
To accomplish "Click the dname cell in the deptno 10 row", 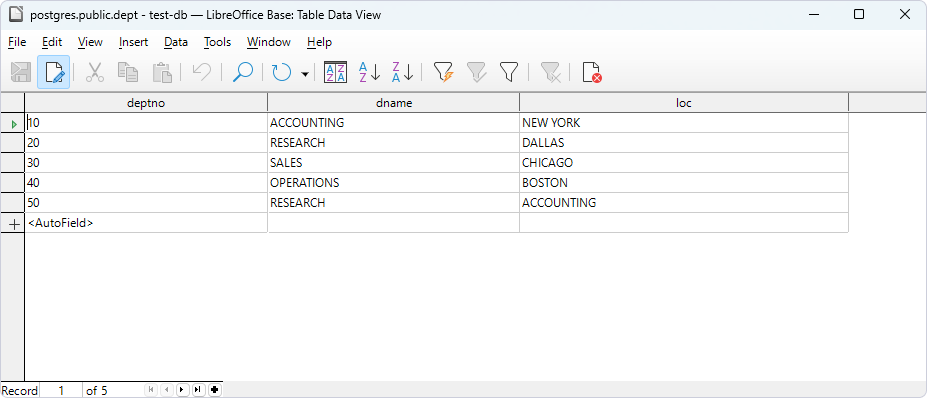I will pos(394,123).
